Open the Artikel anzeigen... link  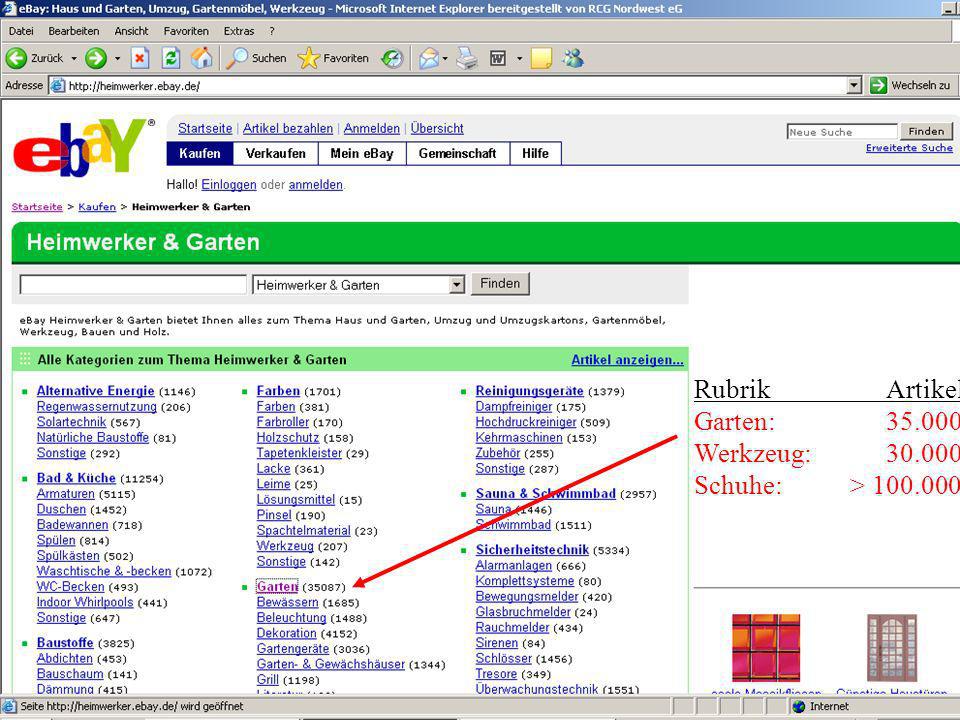[627, 360]
